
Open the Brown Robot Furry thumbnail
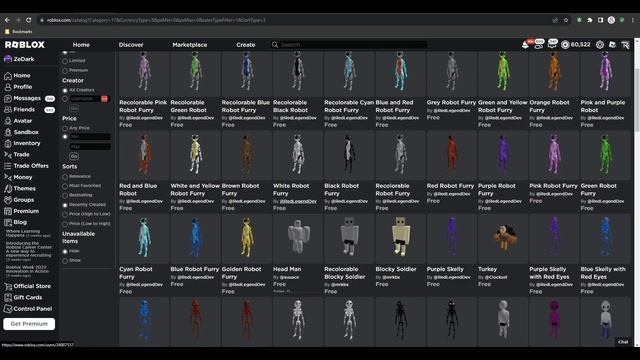[247, 155]
